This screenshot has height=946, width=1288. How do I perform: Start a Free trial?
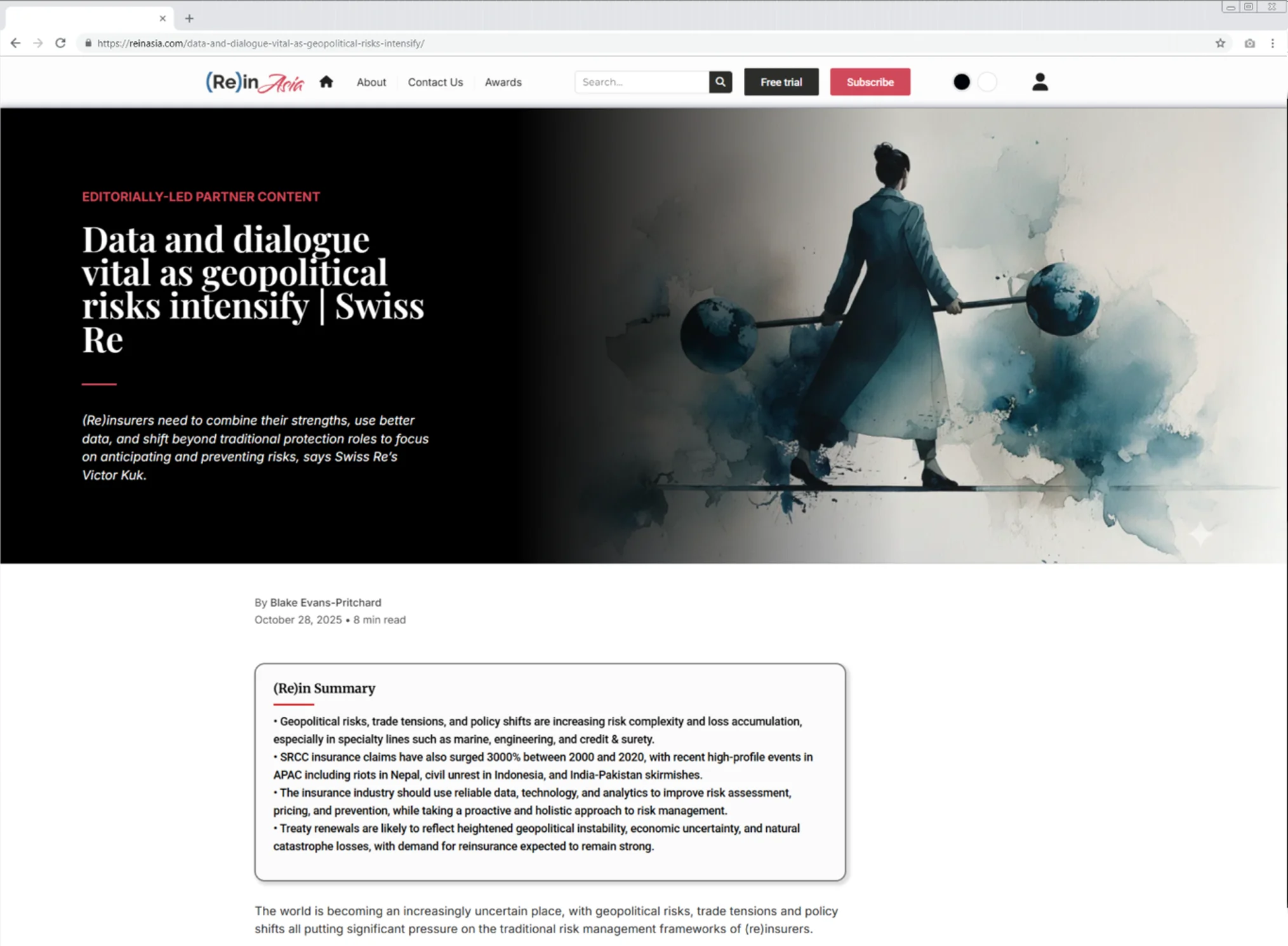click(781, 82)
